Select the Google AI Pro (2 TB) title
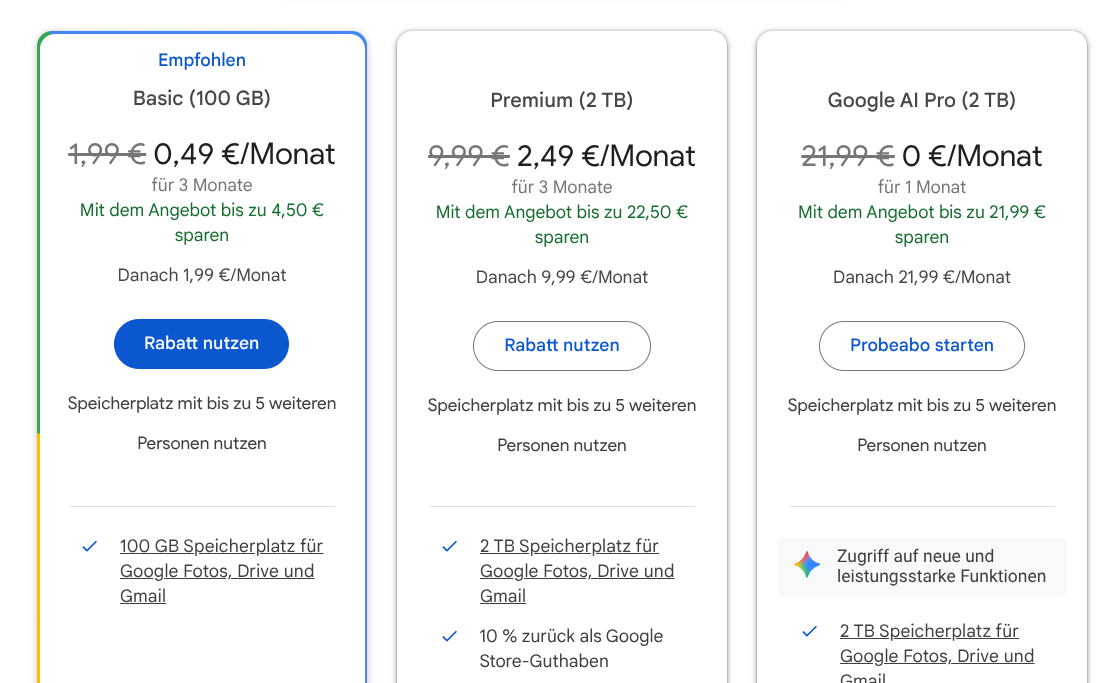 click(x=921, y=100)
